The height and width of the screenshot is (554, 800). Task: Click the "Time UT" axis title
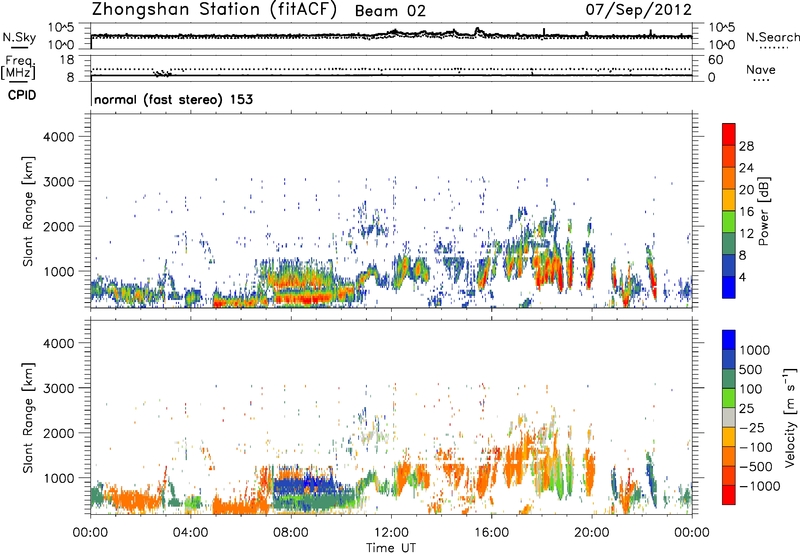point(391,548)
